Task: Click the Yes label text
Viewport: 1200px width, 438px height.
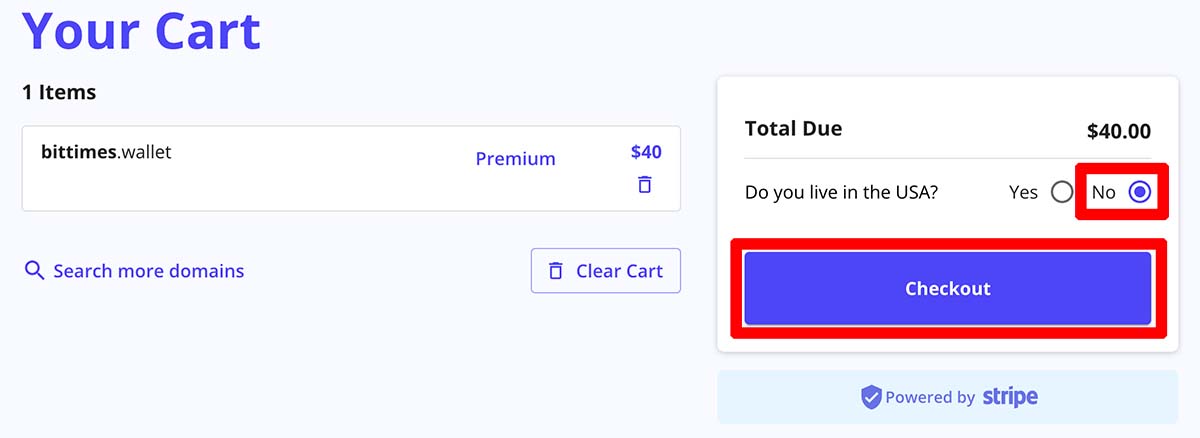Action: pyautogui.click(x=1024, y=192)
